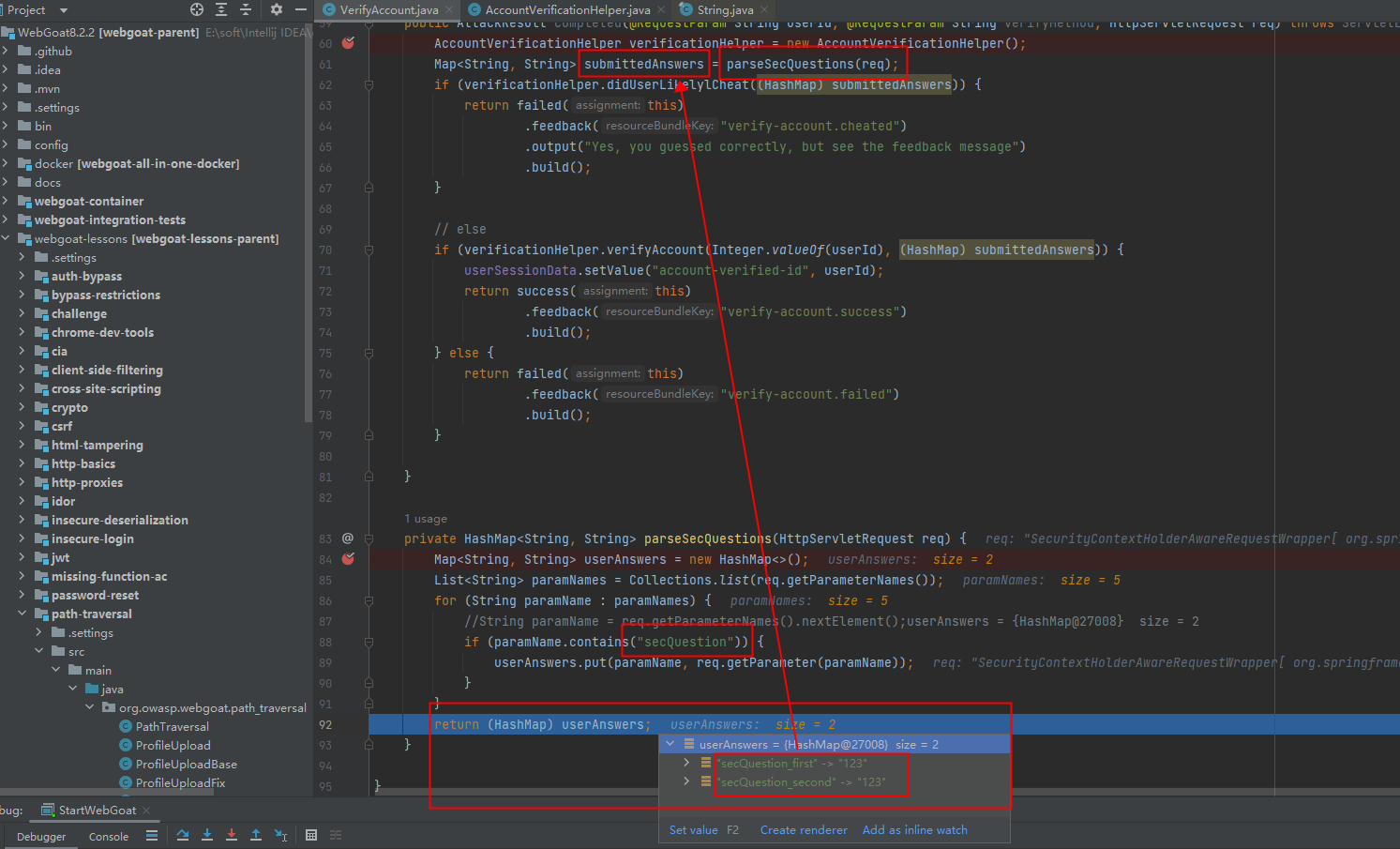Select the chrome-dev-tools folder
The height and width of the screenshot is (849, 1400).
click(x=102, y=332)
